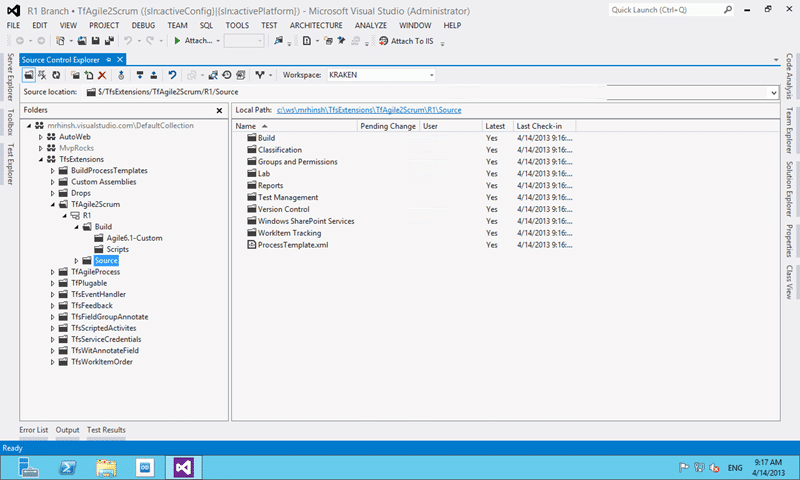This screenshot has height=480, width=800.
Task: Sort by the Name column header
Action: click(295, 126)
